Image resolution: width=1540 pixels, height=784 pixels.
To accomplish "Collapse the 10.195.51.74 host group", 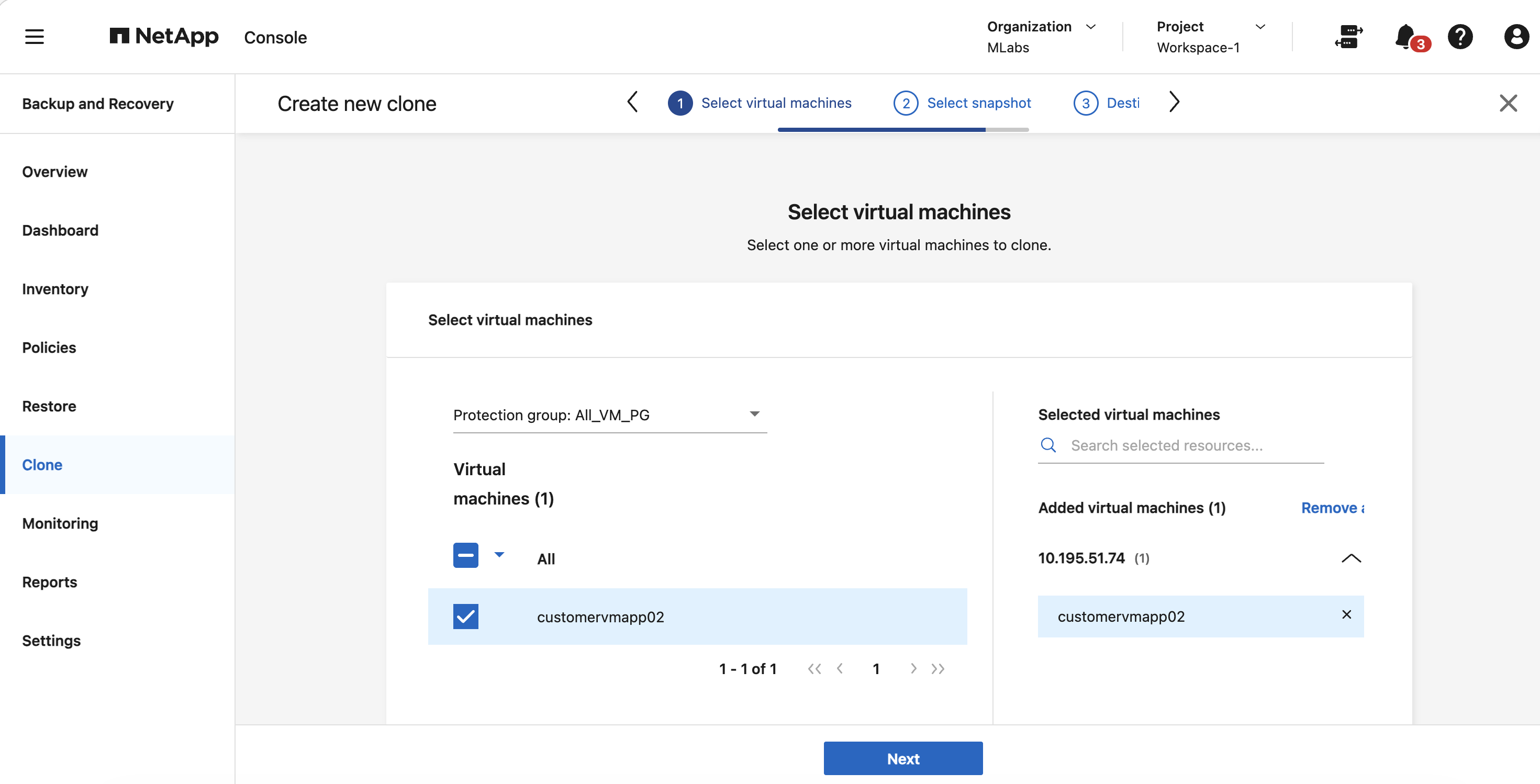I will pos(1351,558).
